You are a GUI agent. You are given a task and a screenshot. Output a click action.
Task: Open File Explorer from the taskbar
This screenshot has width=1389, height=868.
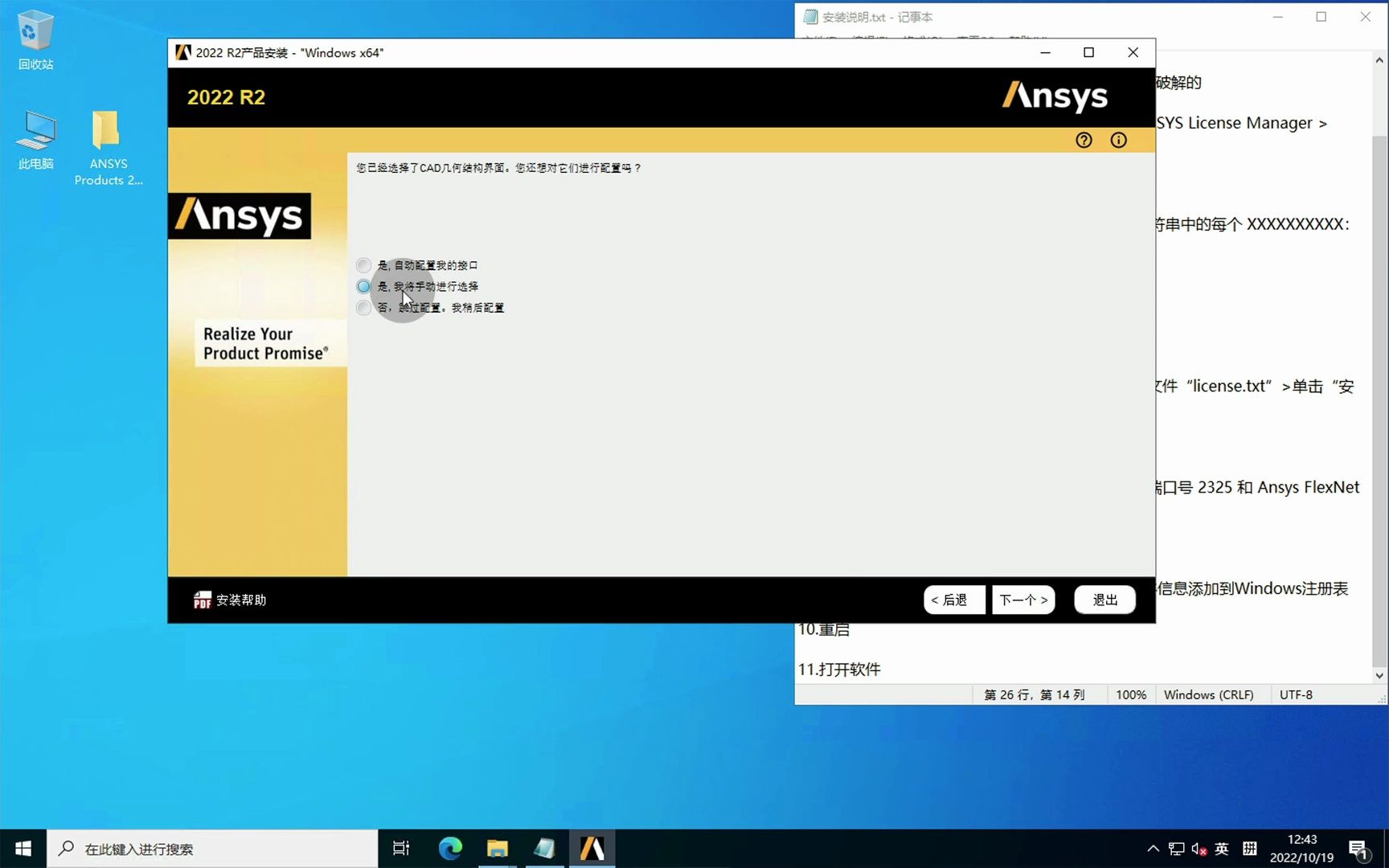click(x=498, y=849)
